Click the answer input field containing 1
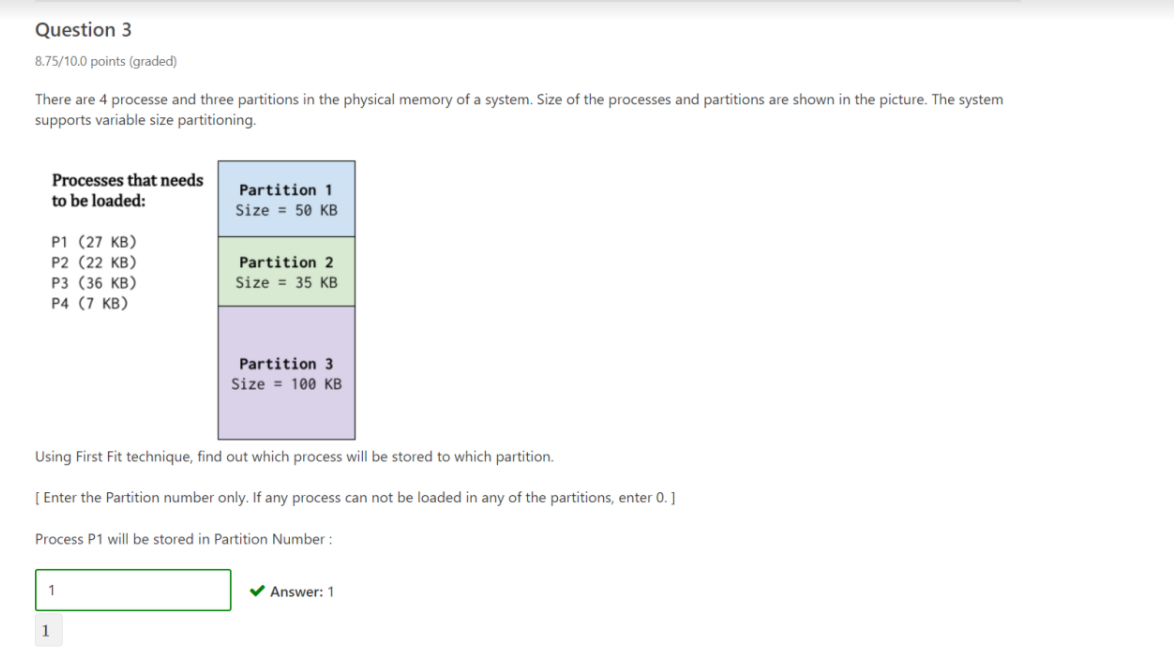The height and width of the screenshot is (663, 1174). coord(133,590)
